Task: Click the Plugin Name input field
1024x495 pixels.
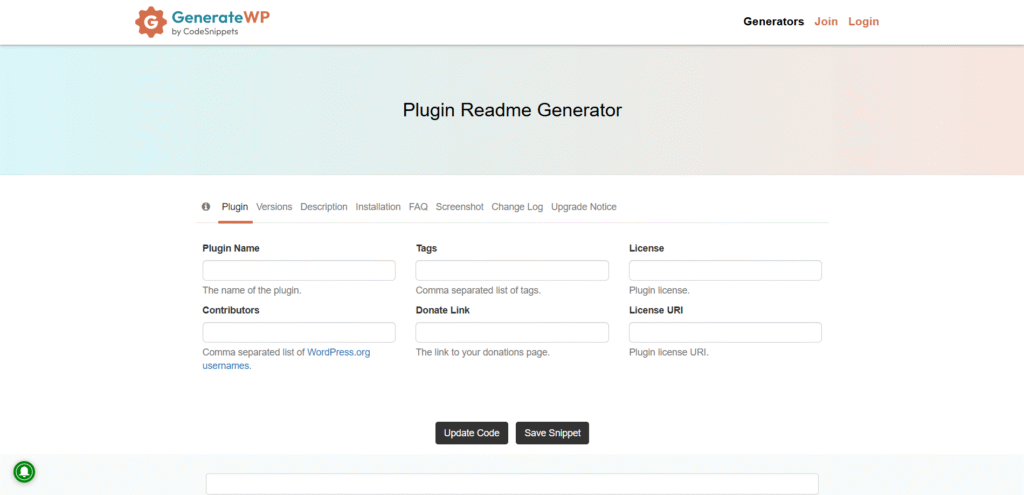Action: click(x=299, y=271)
